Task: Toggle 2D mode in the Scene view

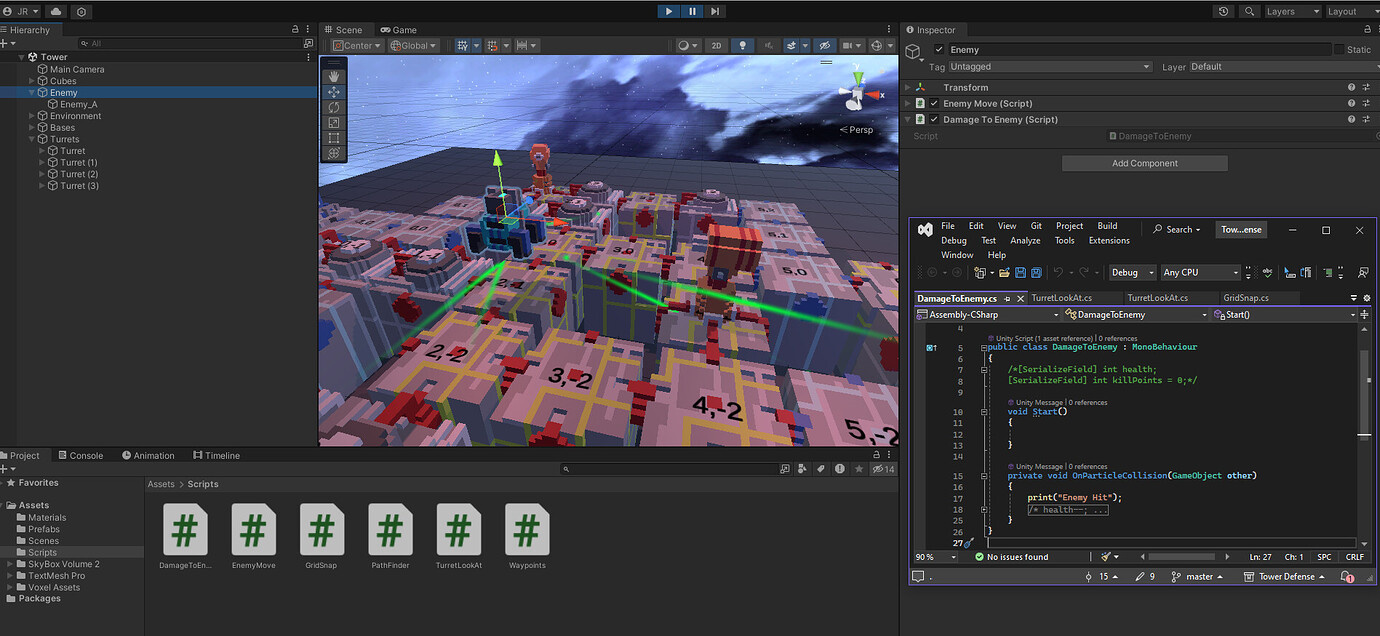Action: click(x=716, y=44)
